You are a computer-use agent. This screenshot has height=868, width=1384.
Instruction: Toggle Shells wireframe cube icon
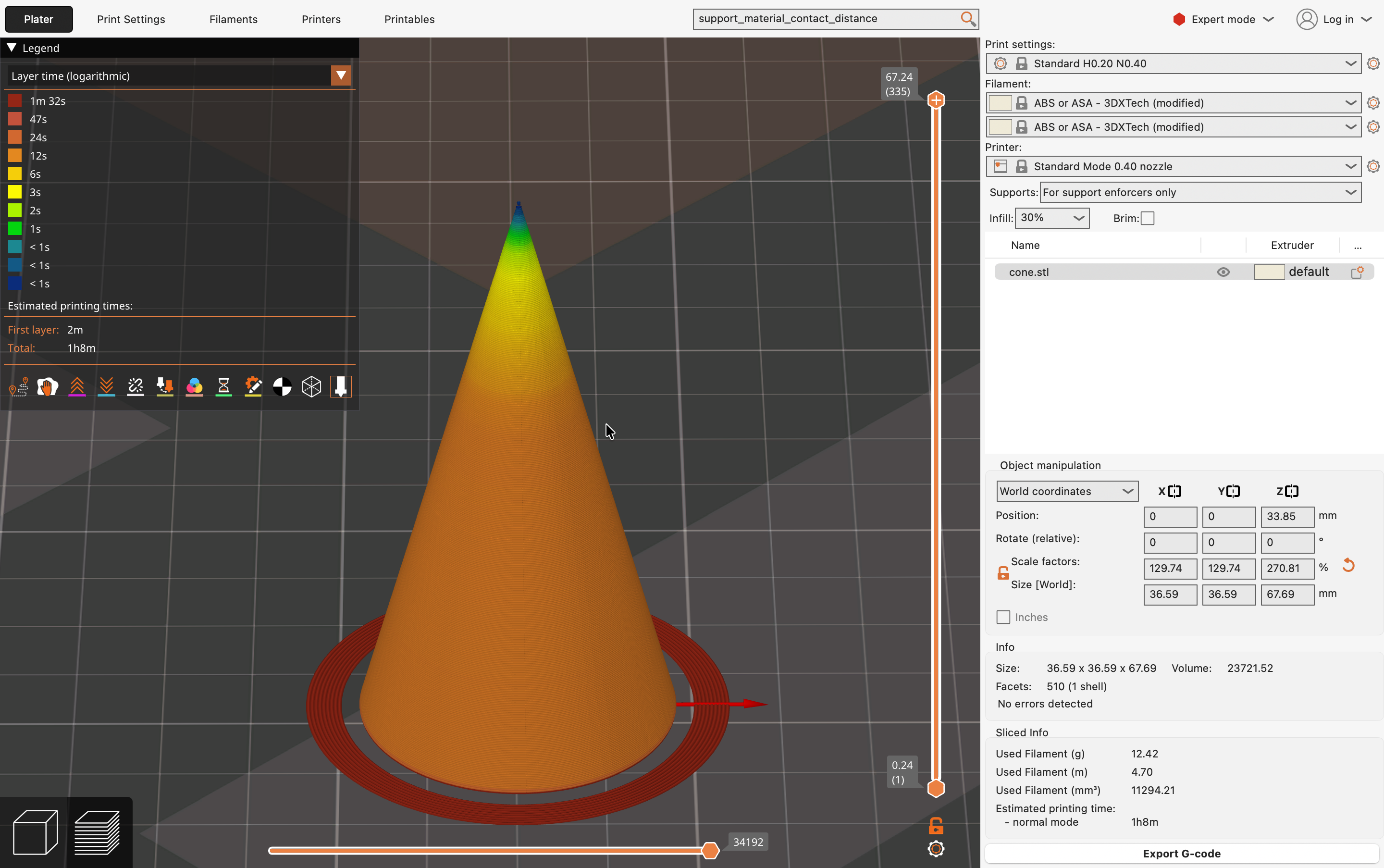(x=311, y=387)
